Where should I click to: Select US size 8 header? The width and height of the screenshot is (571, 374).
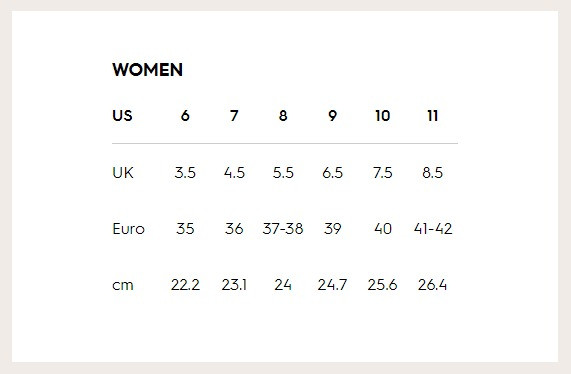[x=283, y=116]
